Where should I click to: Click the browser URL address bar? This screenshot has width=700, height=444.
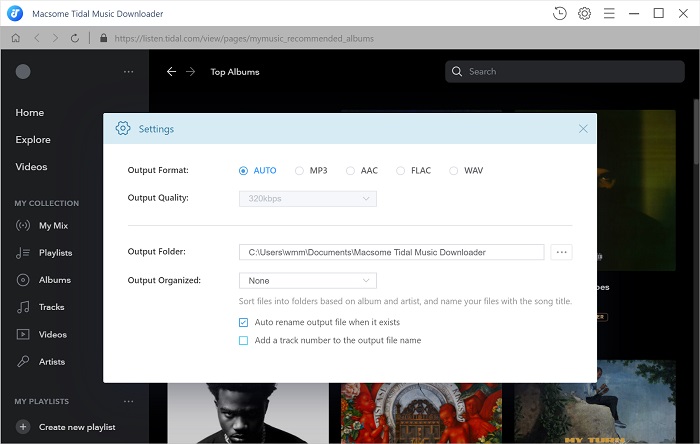click(244, 38)
